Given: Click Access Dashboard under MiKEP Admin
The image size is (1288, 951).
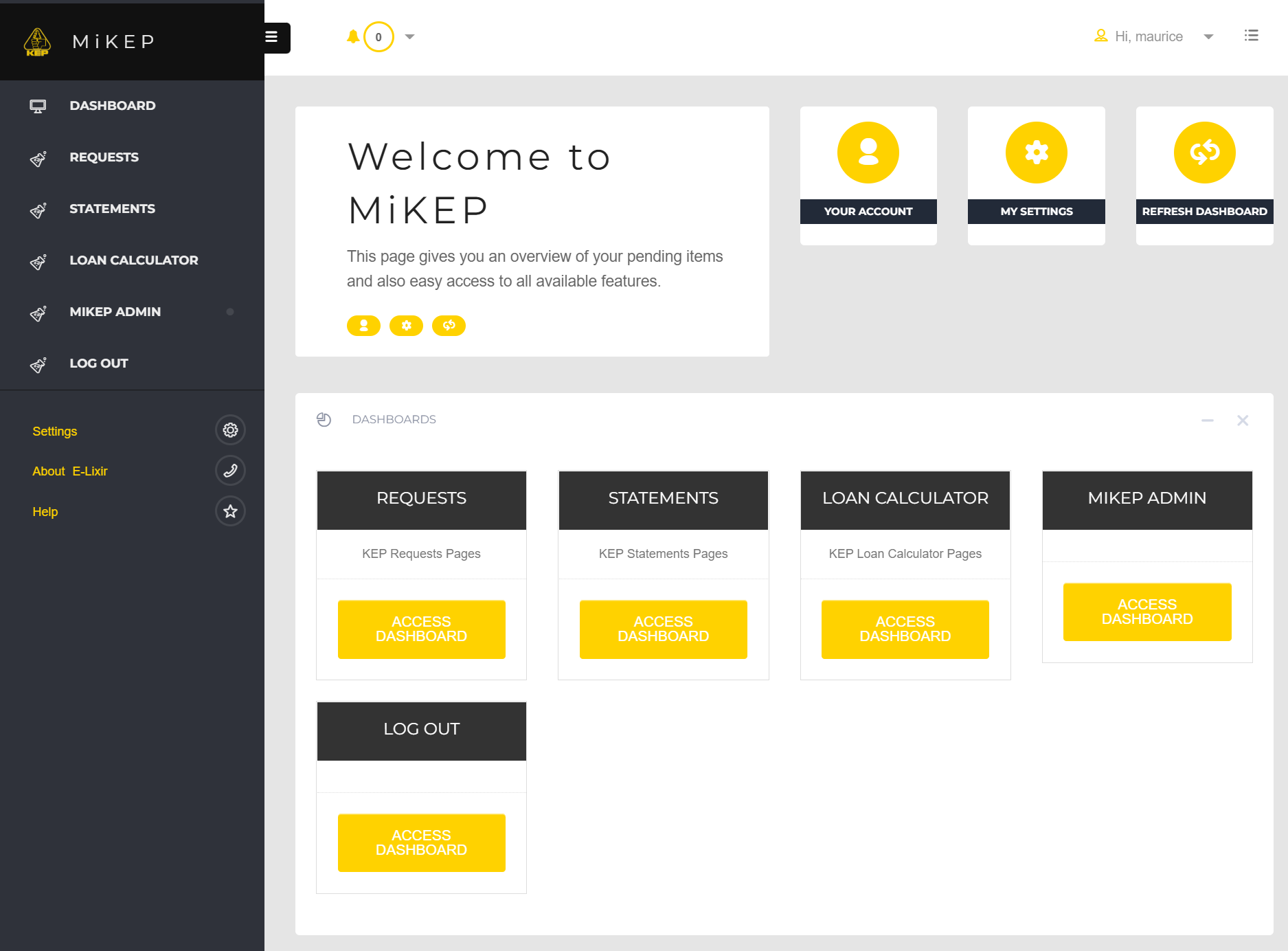Looking at the screenshot, I should click(x=1146, y=612).
